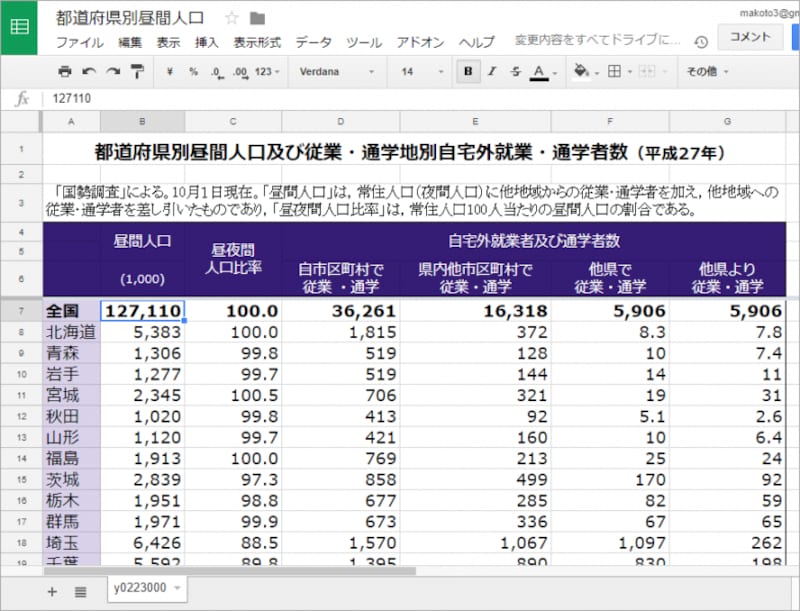This screenshot has height=611, width=800.
Task: Click the Print icon in the toolbar
Action: click(x=64, y=71)
